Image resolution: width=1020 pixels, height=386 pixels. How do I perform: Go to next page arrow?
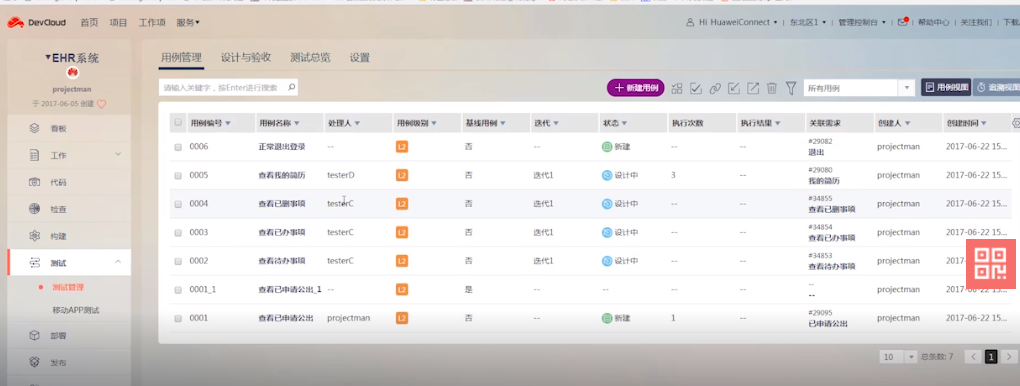(x=1009, y=357)
